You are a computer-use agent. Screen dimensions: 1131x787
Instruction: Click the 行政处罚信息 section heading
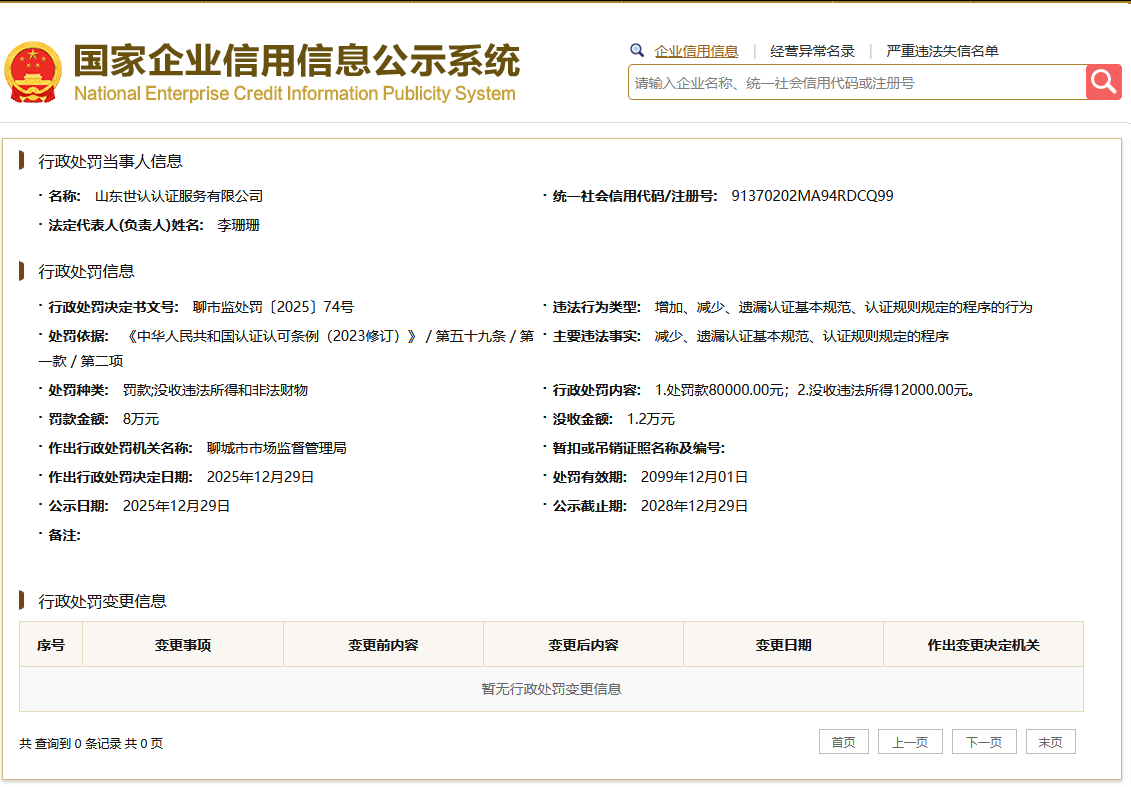tap(87, 271)
